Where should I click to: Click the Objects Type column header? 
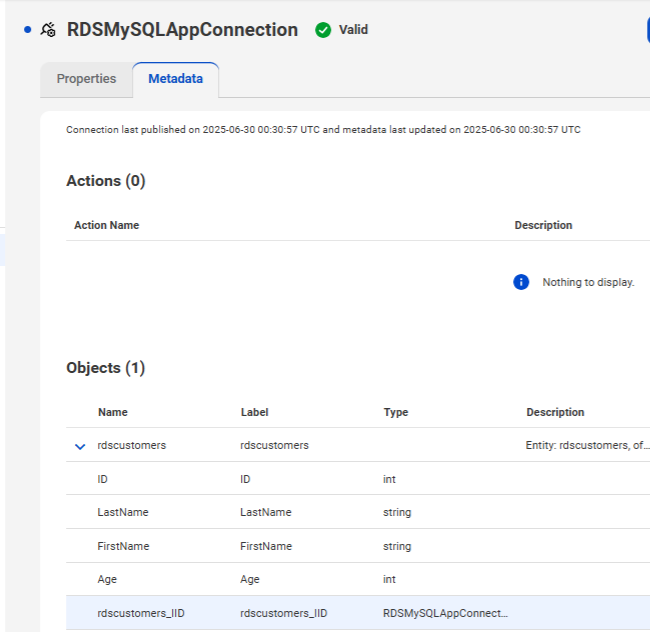396,412
